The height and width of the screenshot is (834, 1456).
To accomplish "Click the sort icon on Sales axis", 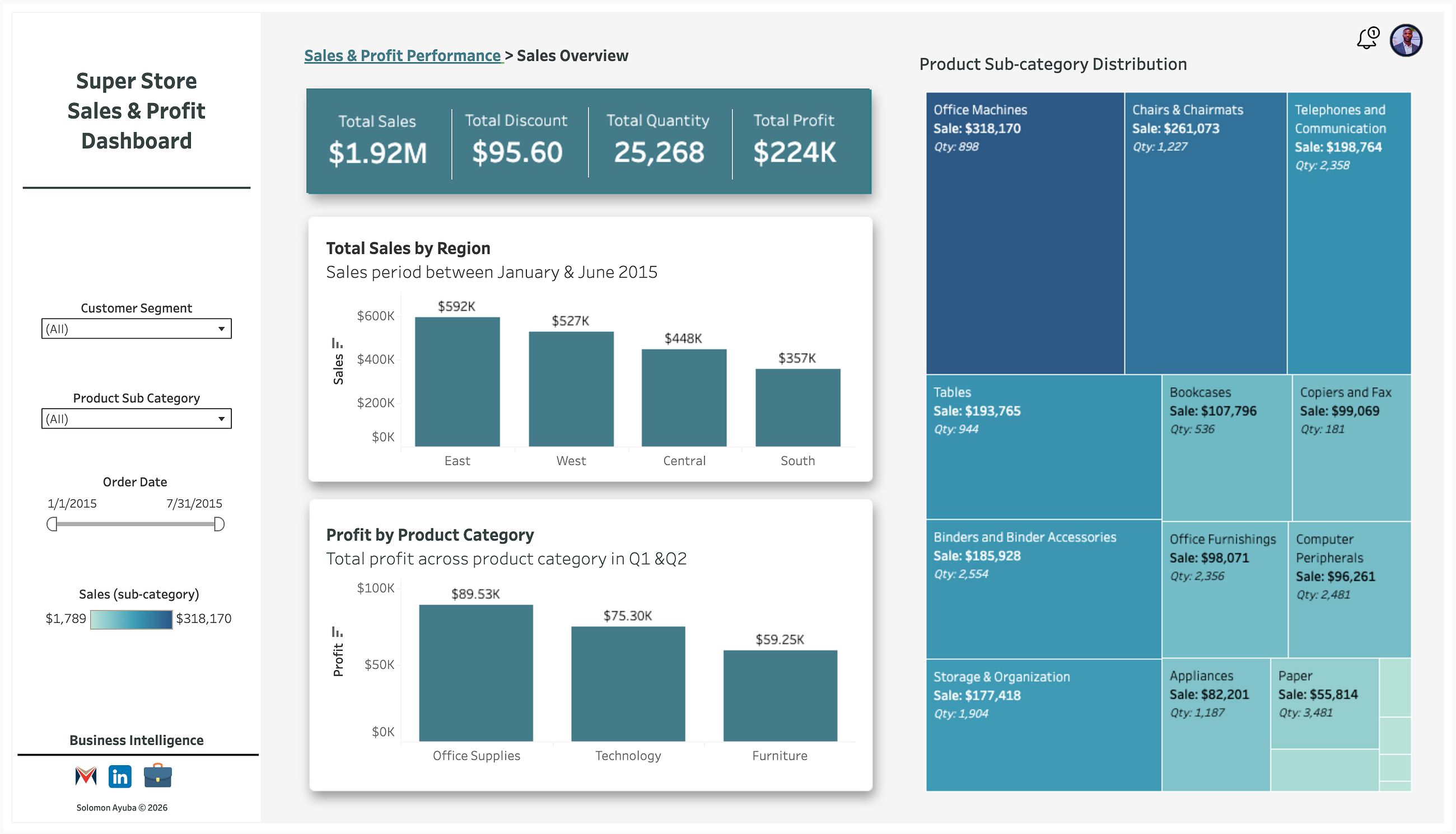I will pyautogui.click(x=338, y=343).
